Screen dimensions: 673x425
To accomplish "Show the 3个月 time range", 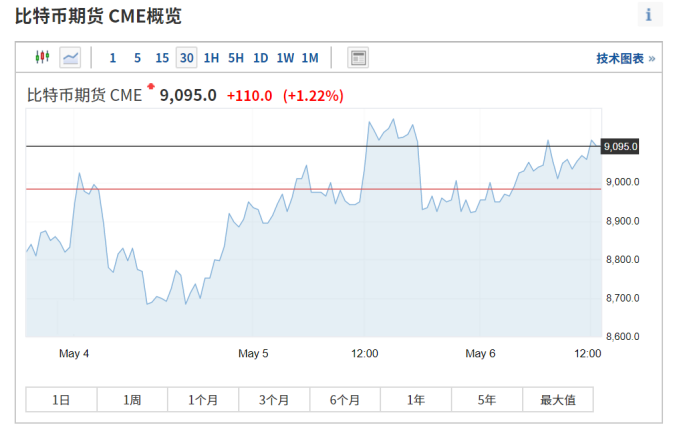I will 274,400.
